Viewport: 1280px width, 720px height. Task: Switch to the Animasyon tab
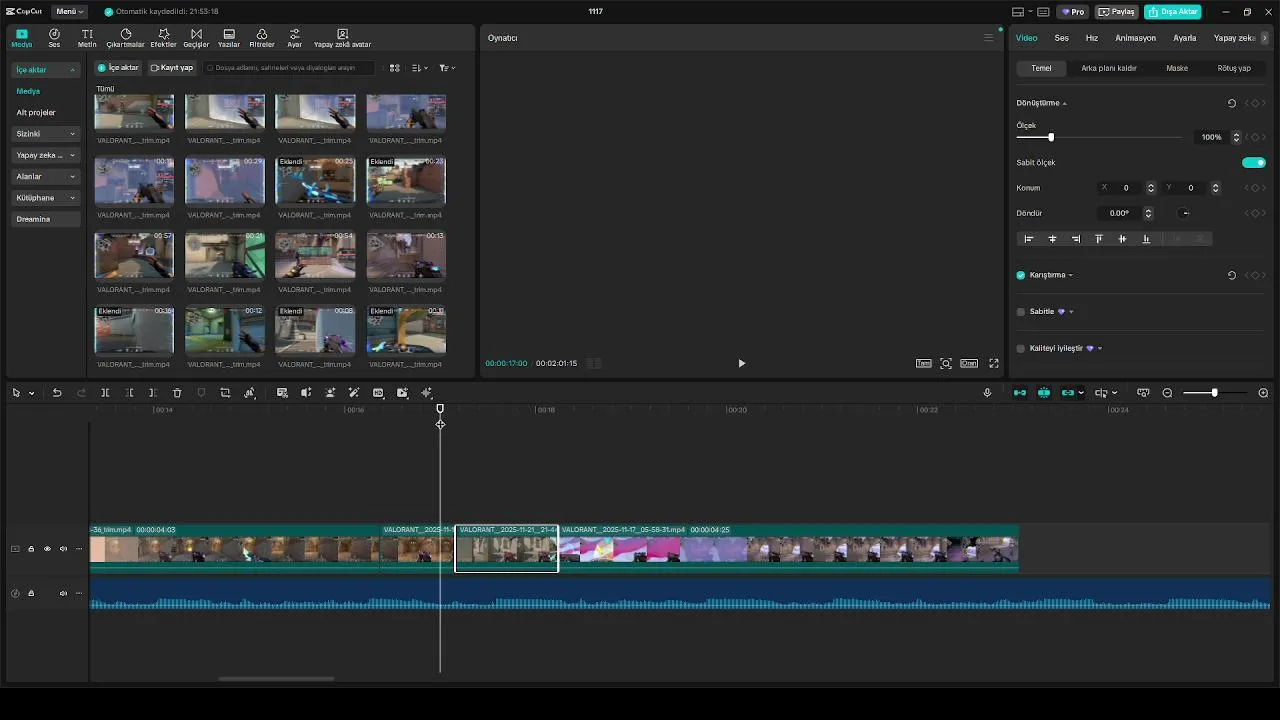point(1136,38)
